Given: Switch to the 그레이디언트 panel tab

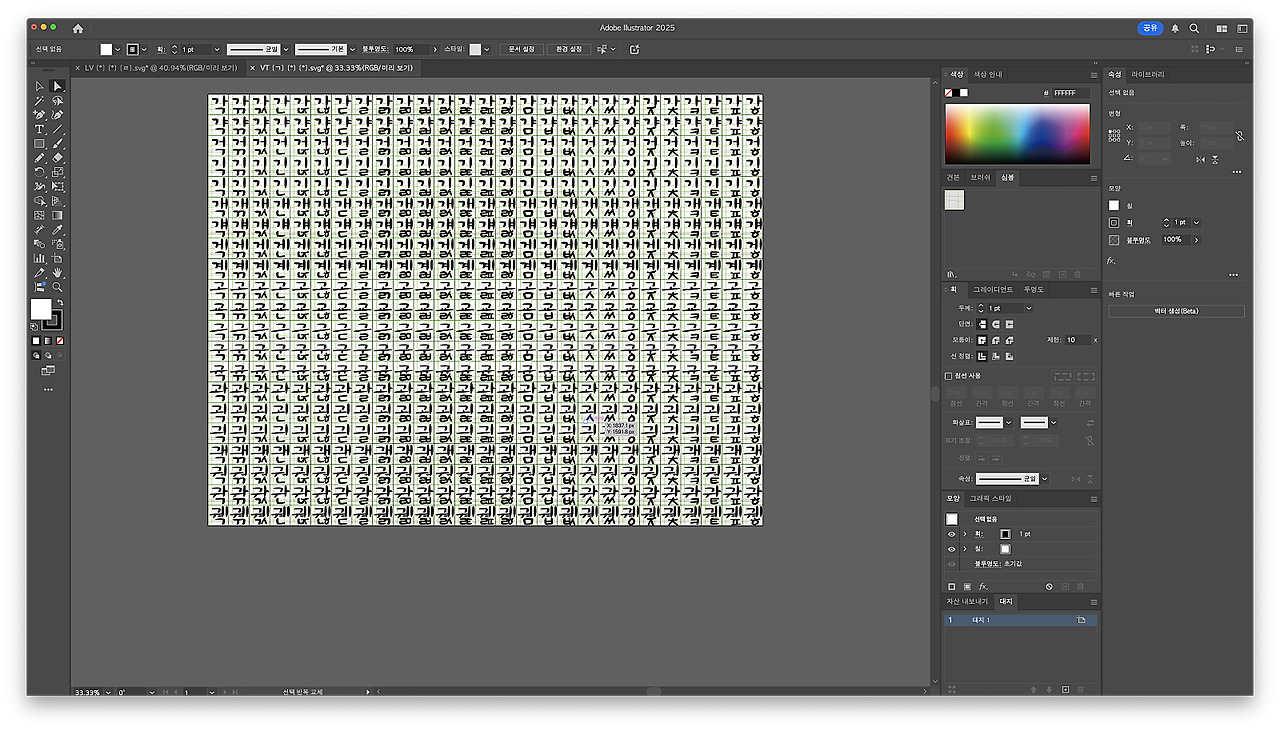Looking at the screenshot, I should pyautogui.click(x=994, y=289).
